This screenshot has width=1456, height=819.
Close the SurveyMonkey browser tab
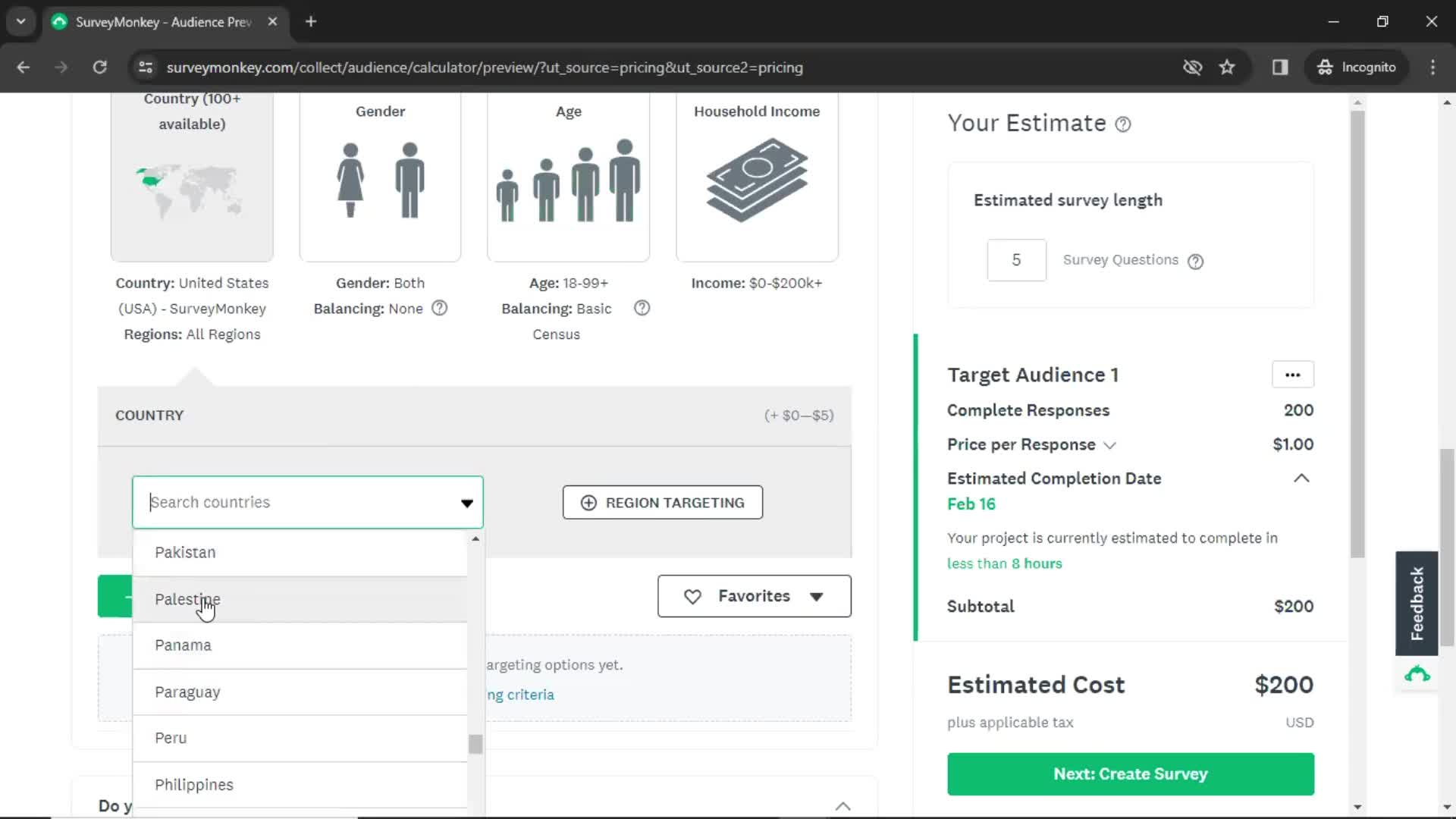coord(272,22)
